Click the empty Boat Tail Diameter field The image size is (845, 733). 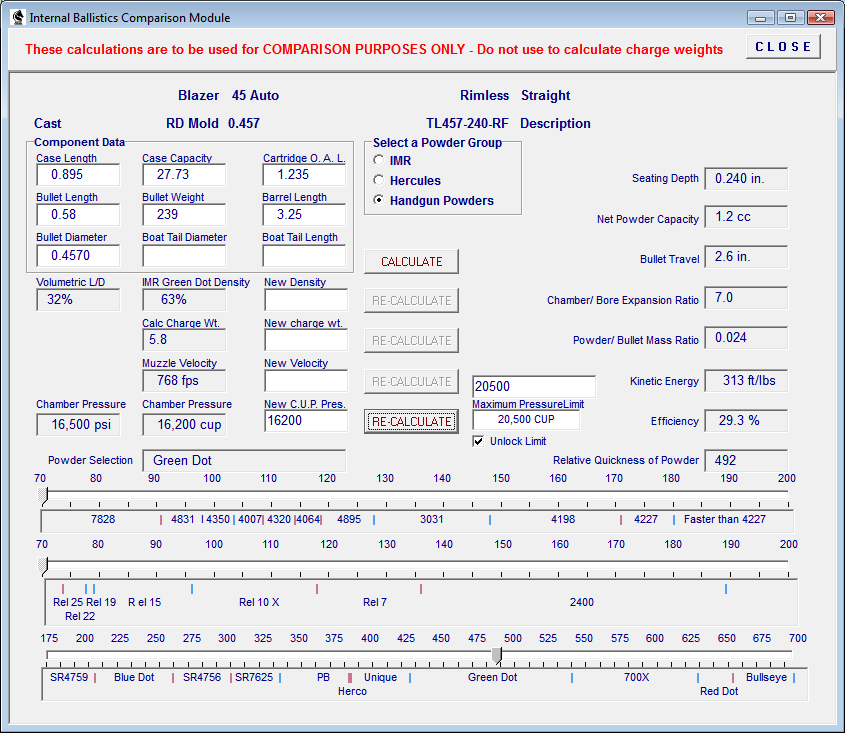[184, 255]
